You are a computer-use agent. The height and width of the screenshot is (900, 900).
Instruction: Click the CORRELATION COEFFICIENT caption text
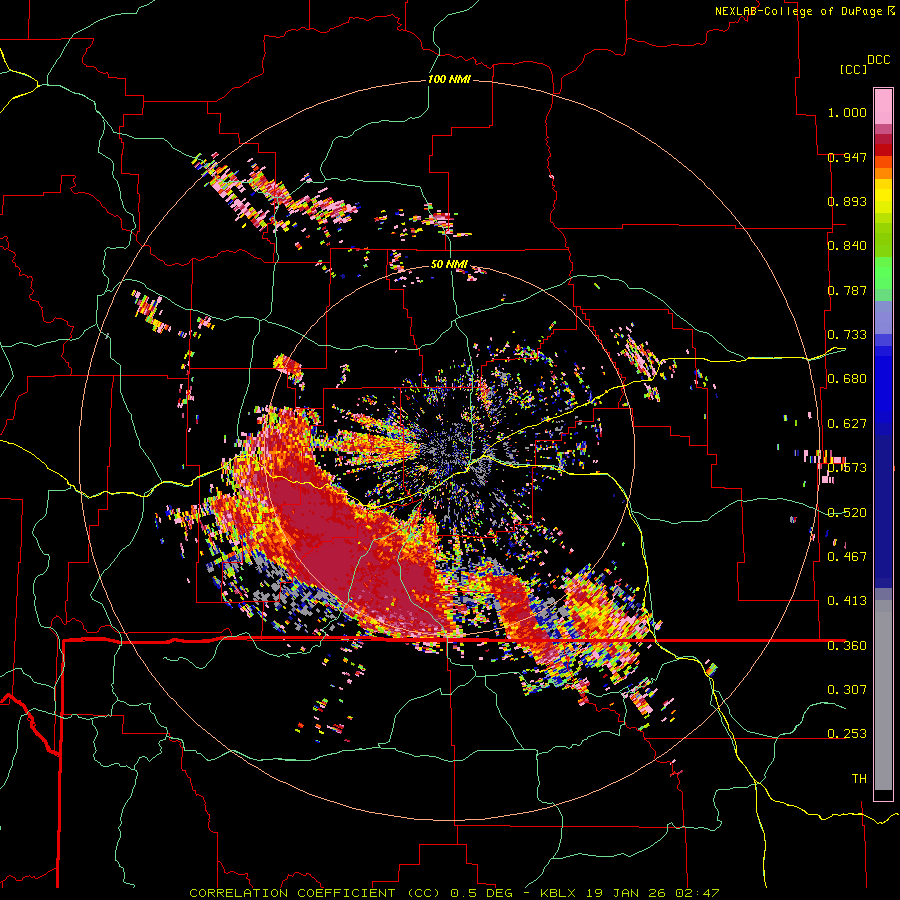[292, 893]
